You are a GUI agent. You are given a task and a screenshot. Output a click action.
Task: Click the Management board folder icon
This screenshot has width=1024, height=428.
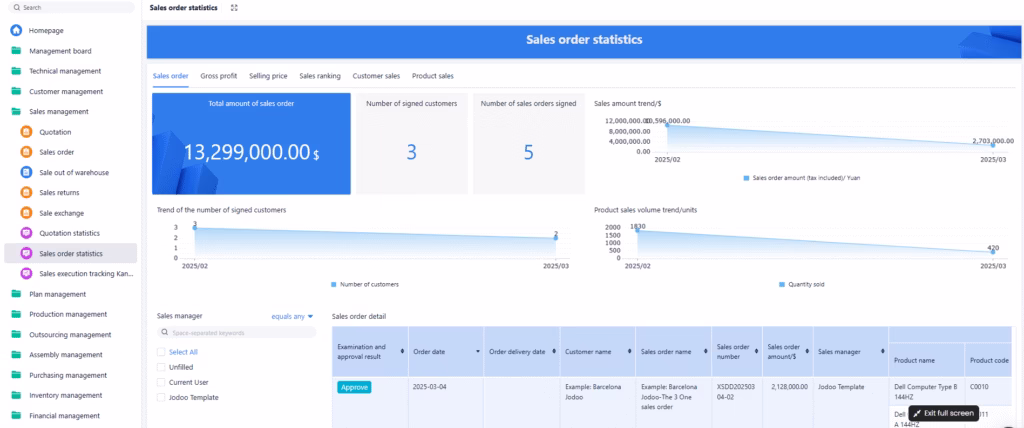pos(16,51)
